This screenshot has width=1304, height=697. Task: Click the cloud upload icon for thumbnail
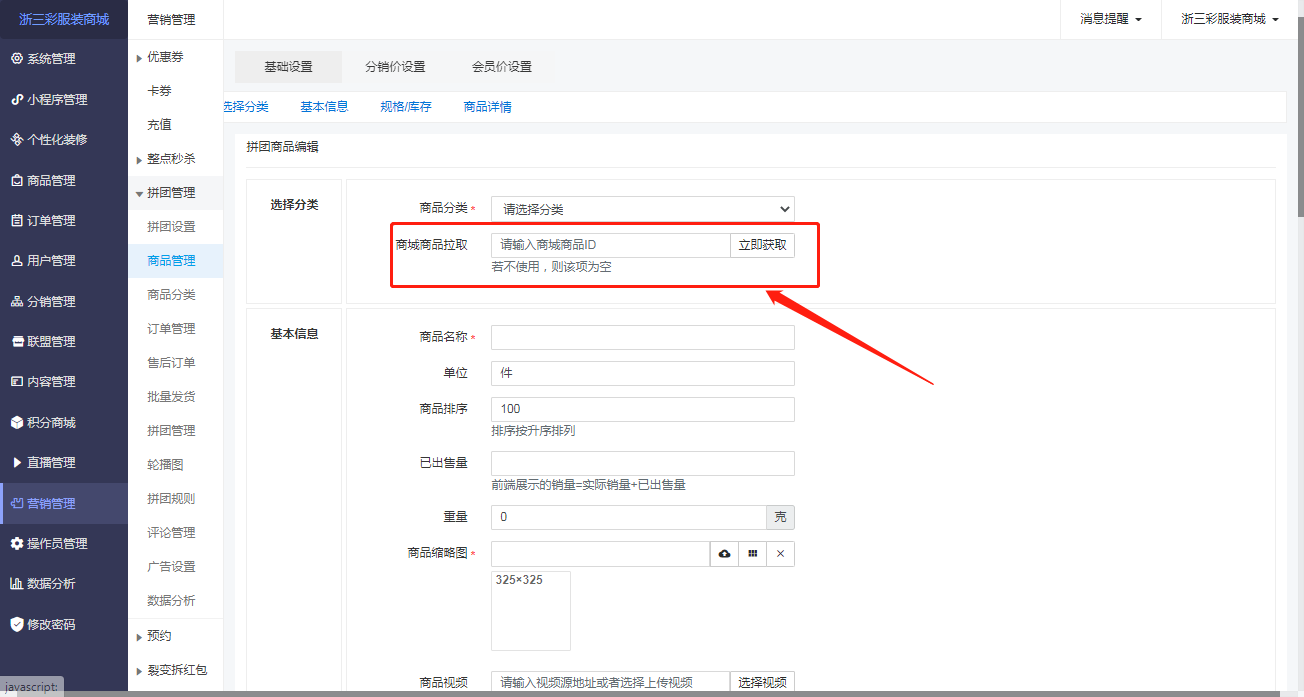(725, 554)
